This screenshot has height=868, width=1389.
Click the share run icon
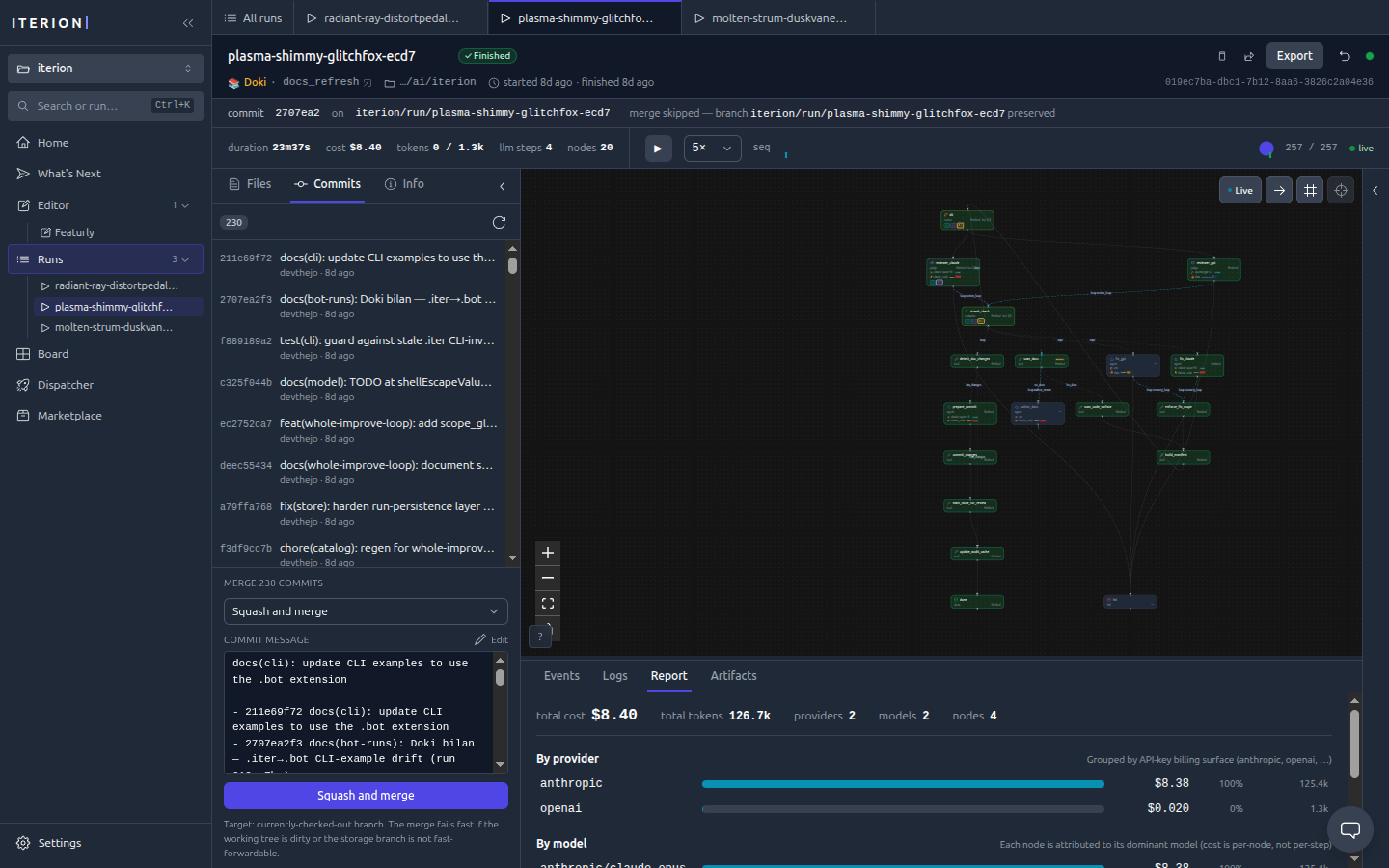1249,56
